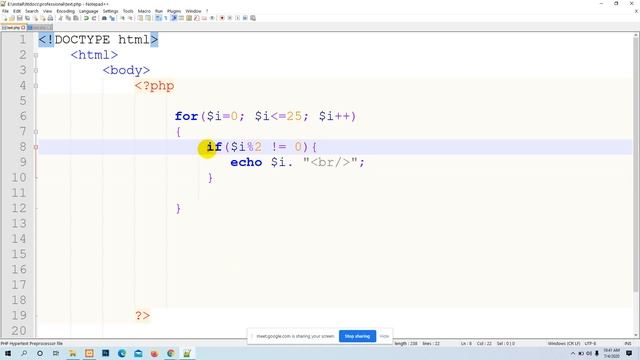Click the Save recorded macro icon
This screenshot has width=640, height=360.
point(253,18)
